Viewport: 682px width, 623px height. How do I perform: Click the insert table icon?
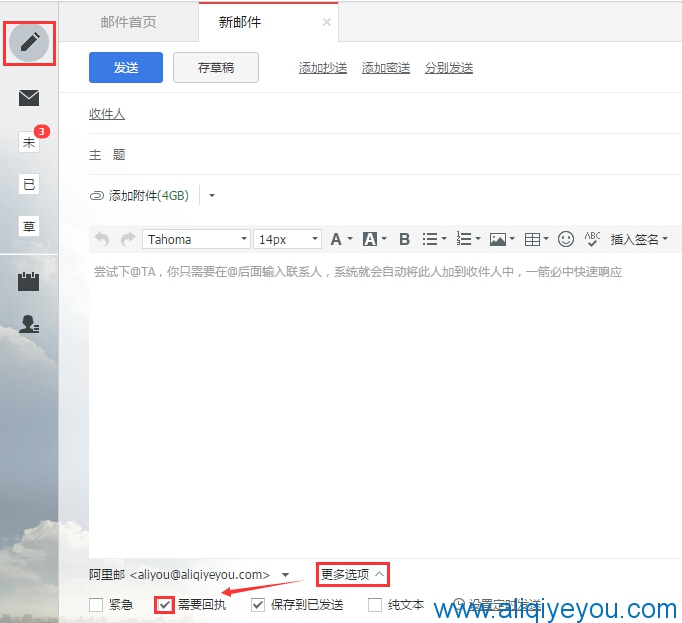(x=532, y=239)
